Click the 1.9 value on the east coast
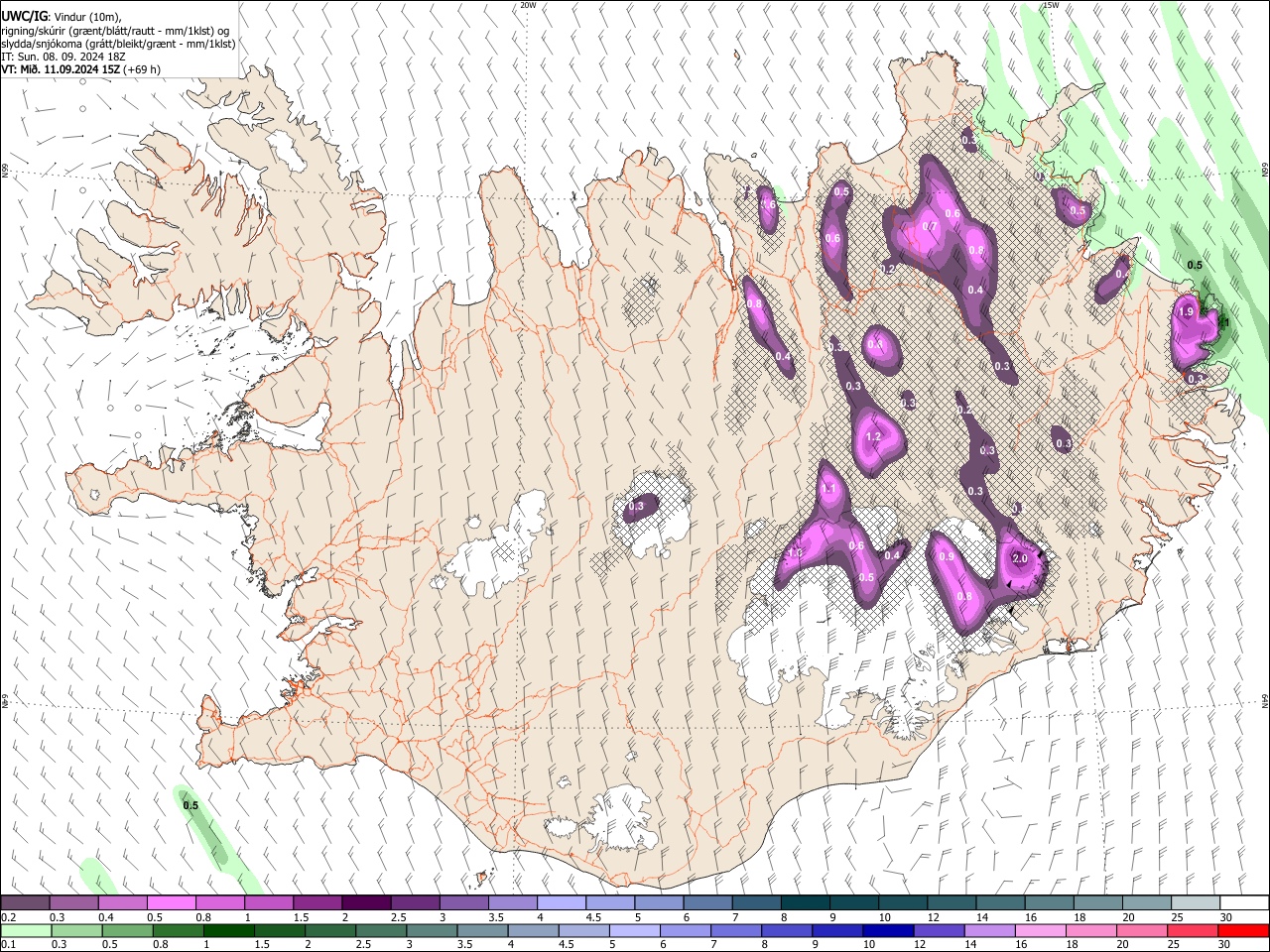This screenshot has width=1270, height=952. click(x=1186, y=311)
